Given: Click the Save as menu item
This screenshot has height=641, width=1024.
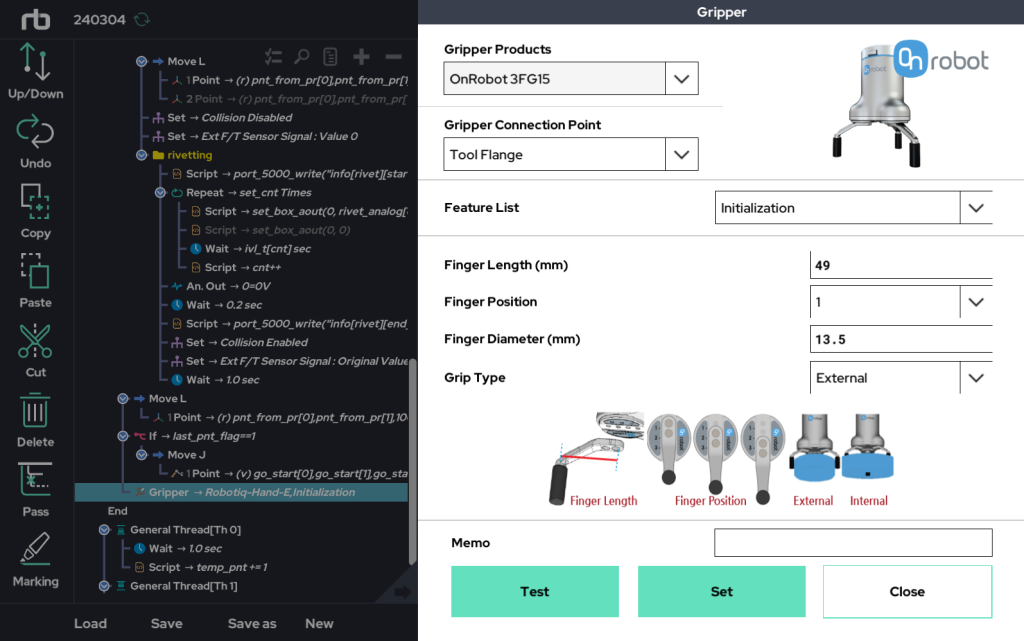Looking at the screenshot, I should pos(251,623).
